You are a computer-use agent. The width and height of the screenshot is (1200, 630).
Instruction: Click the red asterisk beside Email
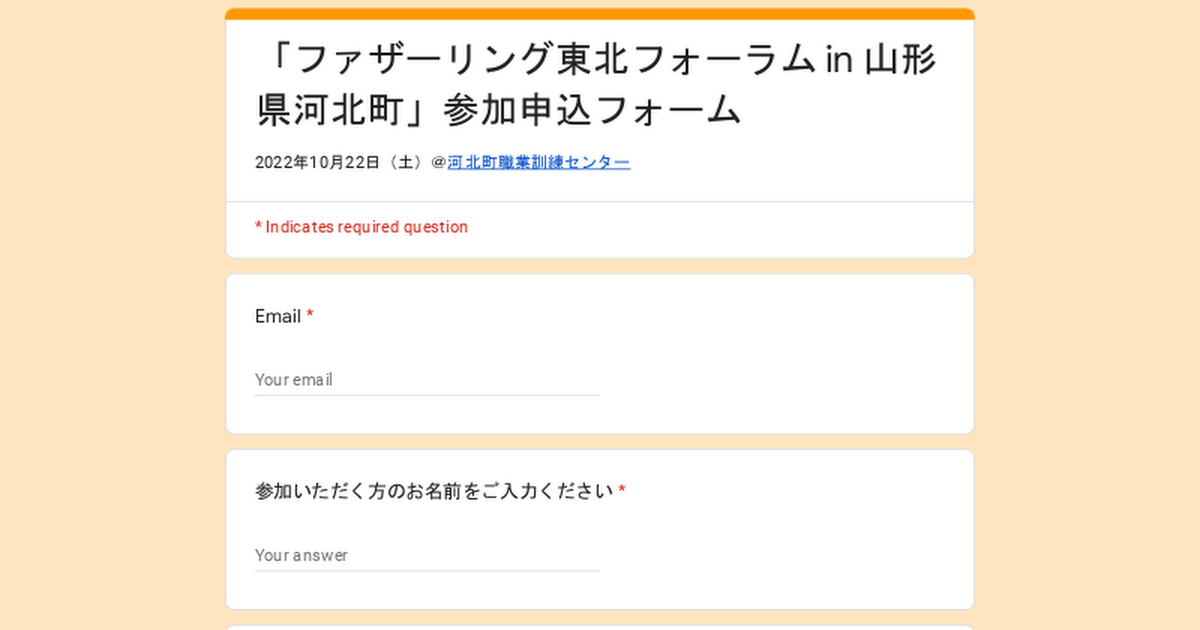pyautogui.click(x=310, y=316)
